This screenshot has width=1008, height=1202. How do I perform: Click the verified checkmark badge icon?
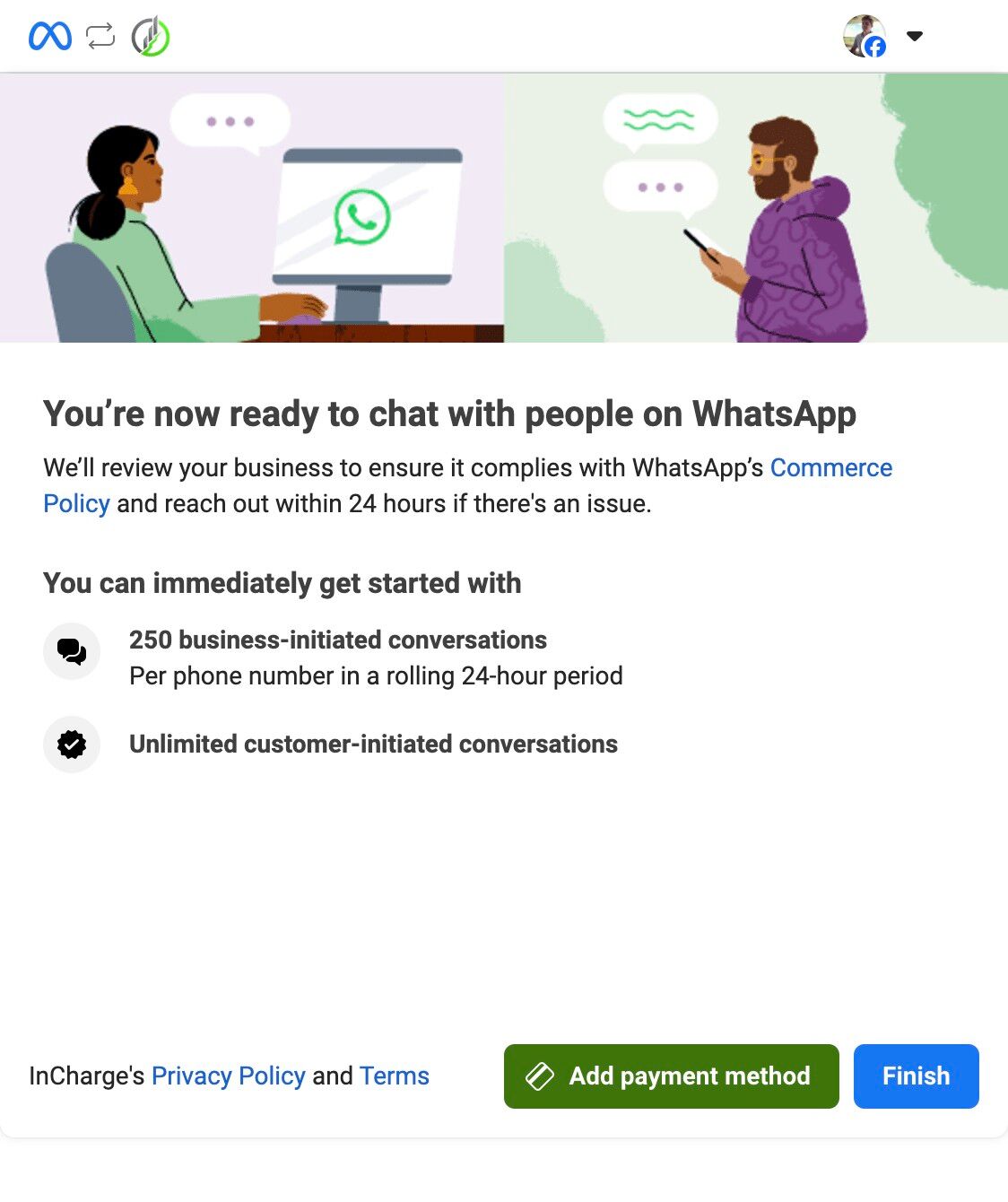[72, 745]
